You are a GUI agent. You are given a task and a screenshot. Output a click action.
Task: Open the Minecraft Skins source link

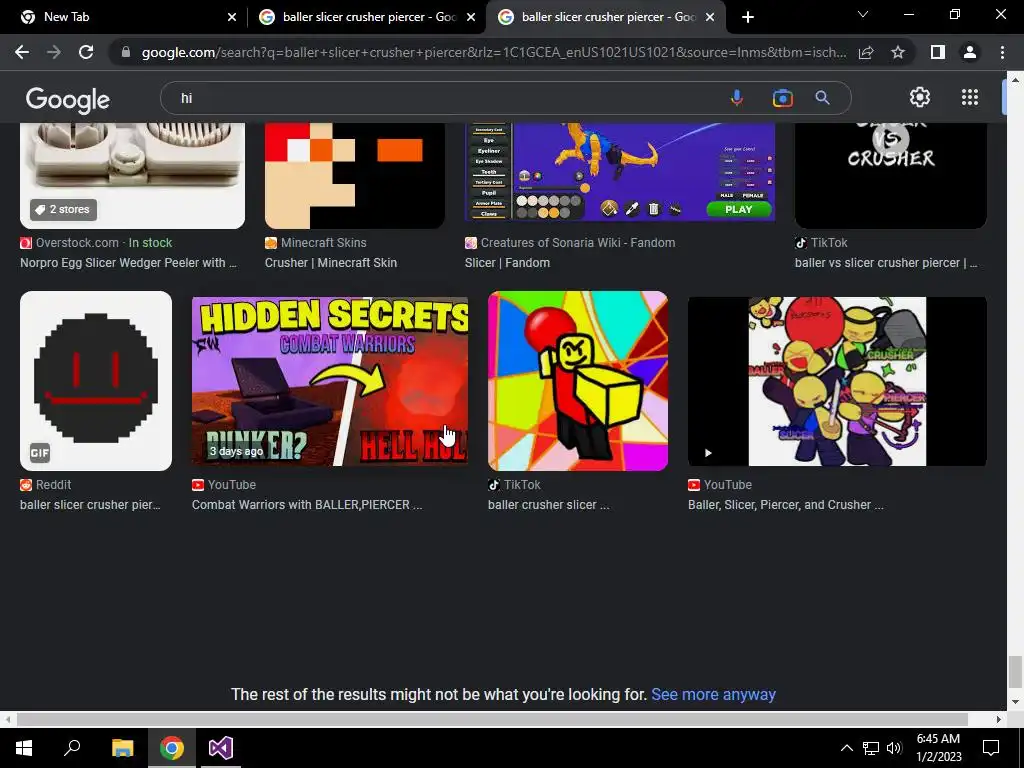pyautogui.click(x=315, y=243)
